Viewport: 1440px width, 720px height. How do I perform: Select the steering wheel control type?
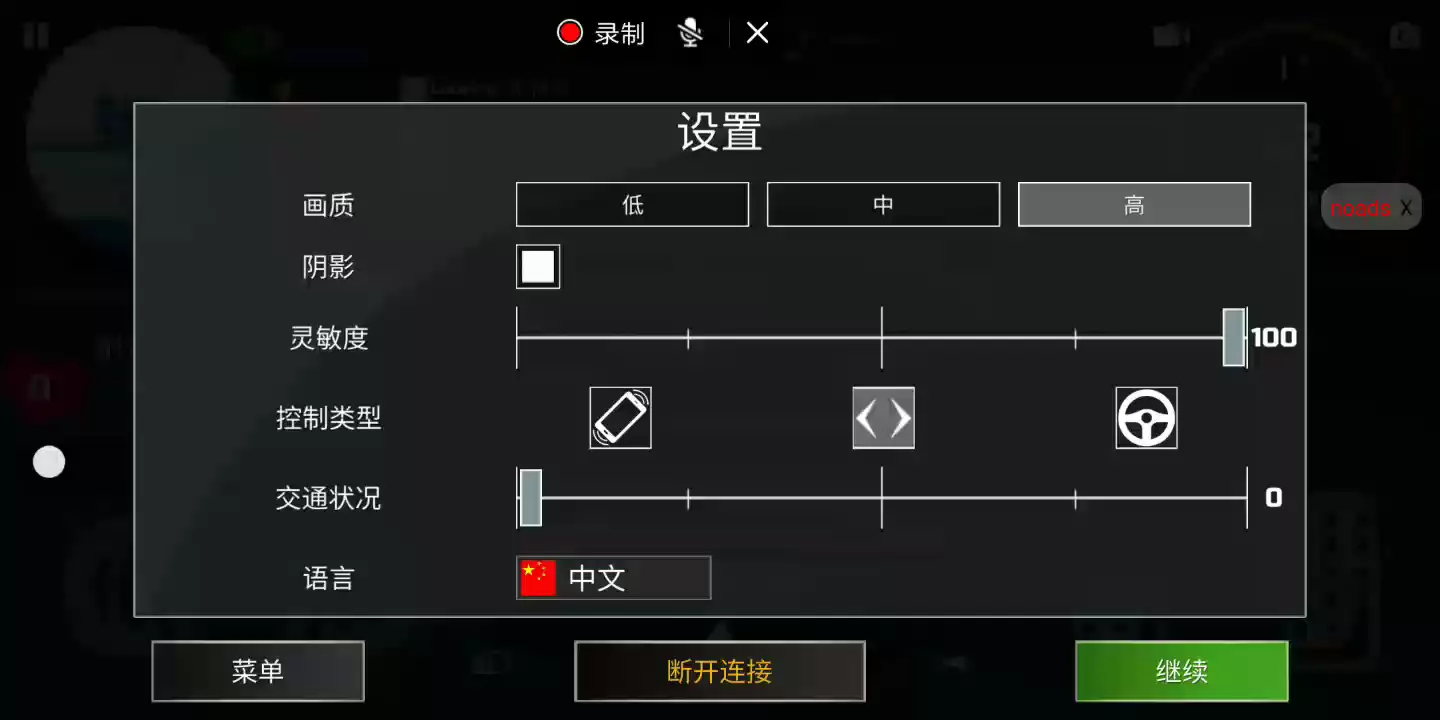(x=1146, y=418)
